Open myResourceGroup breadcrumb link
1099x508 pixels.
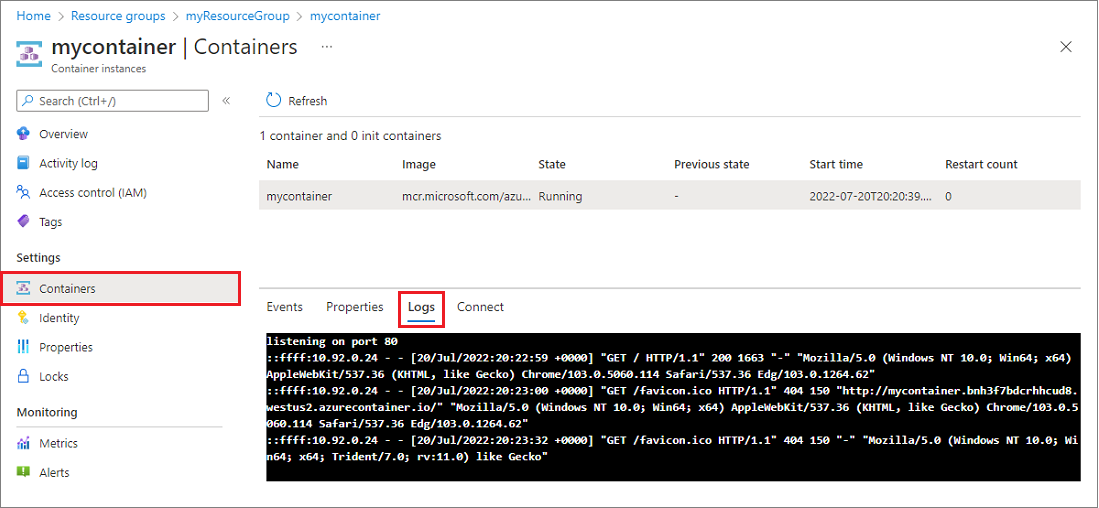pos(236,15)
